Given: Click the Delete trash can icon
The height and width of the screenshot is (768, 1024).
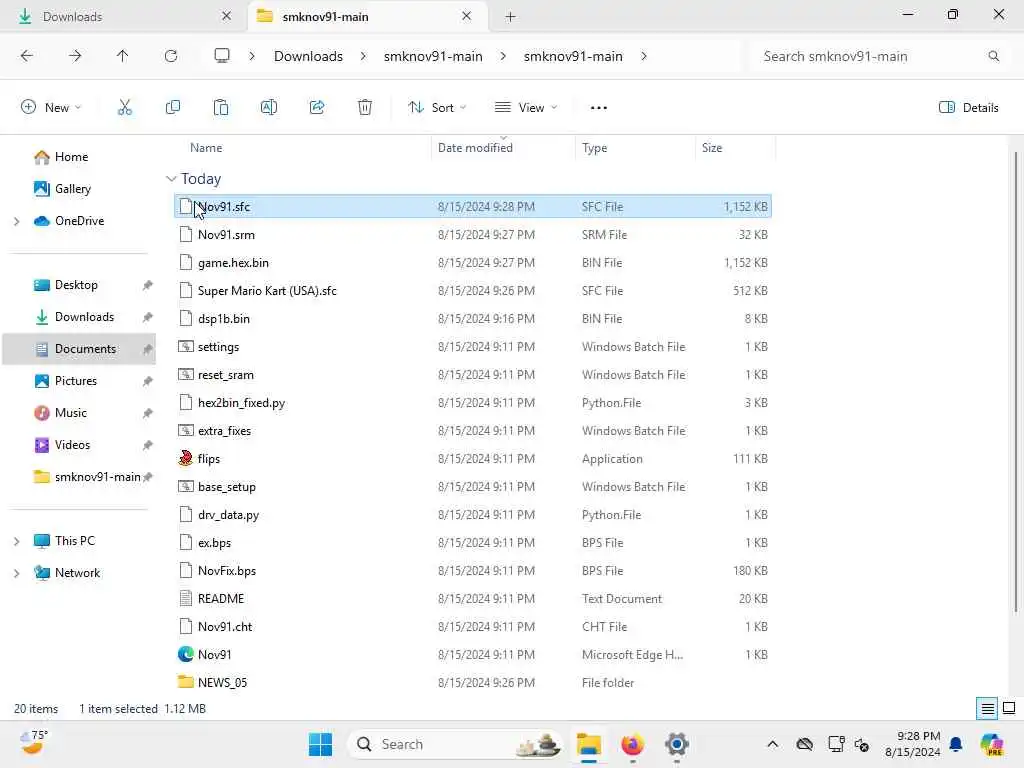Looking at the screenshot, I should (x=365, y=108).
